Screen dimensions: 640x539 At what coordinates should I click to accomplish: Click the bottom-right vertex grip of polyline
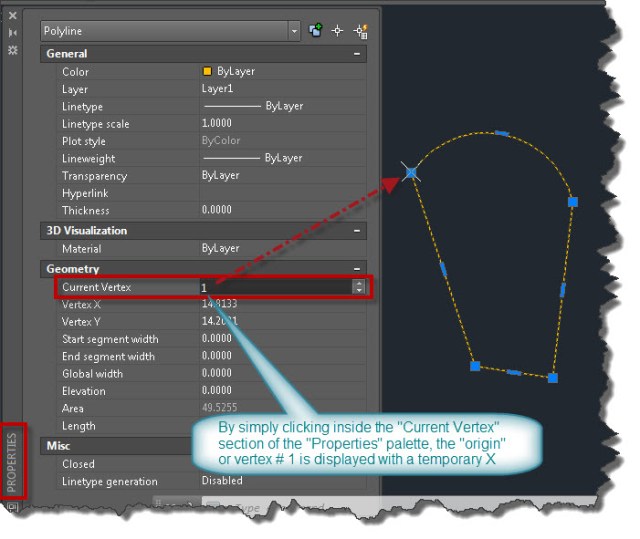coord(553,378)
